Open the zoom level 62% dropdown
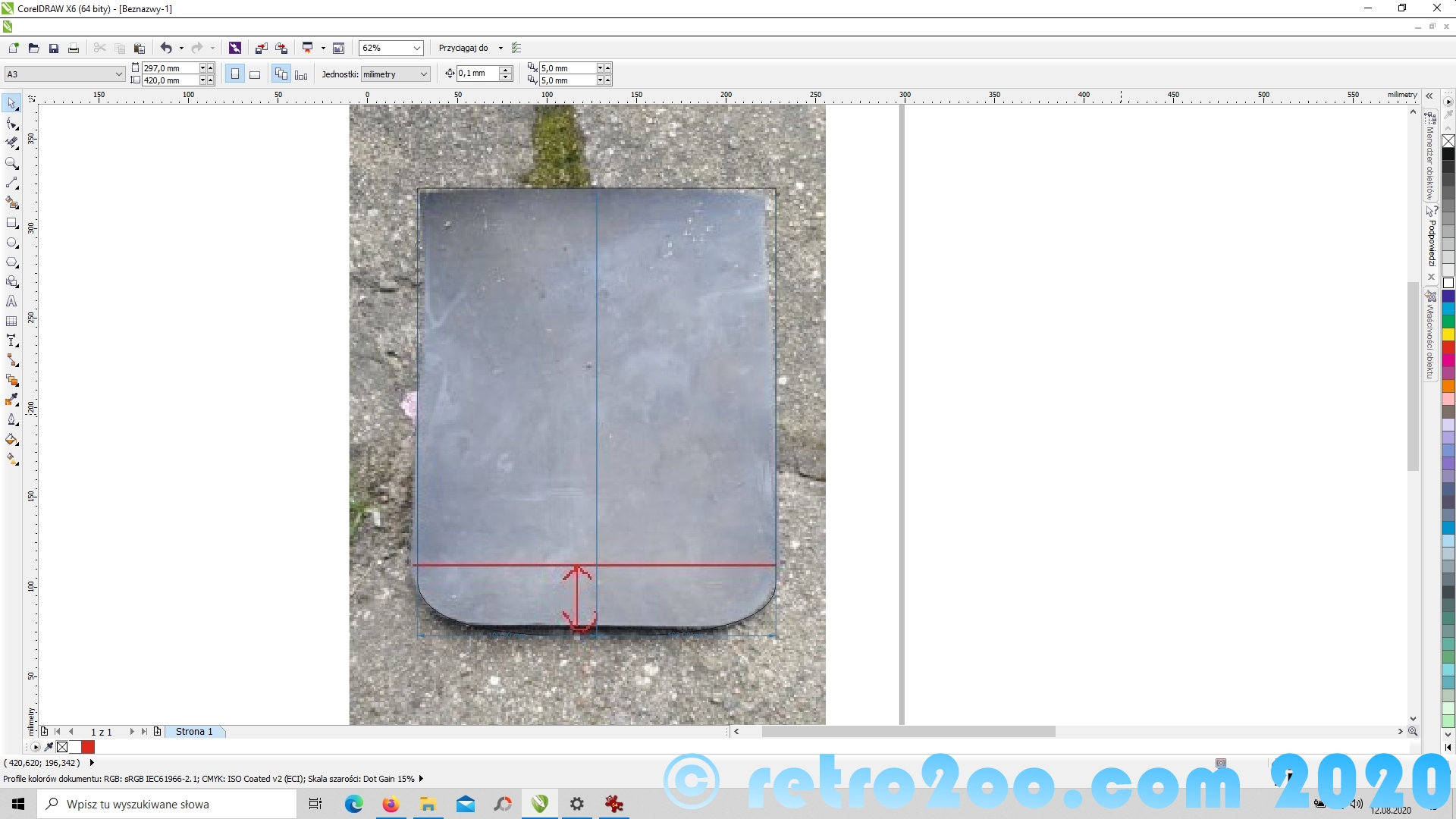Viewport: 1456px width, 819px height. point(416,48)
